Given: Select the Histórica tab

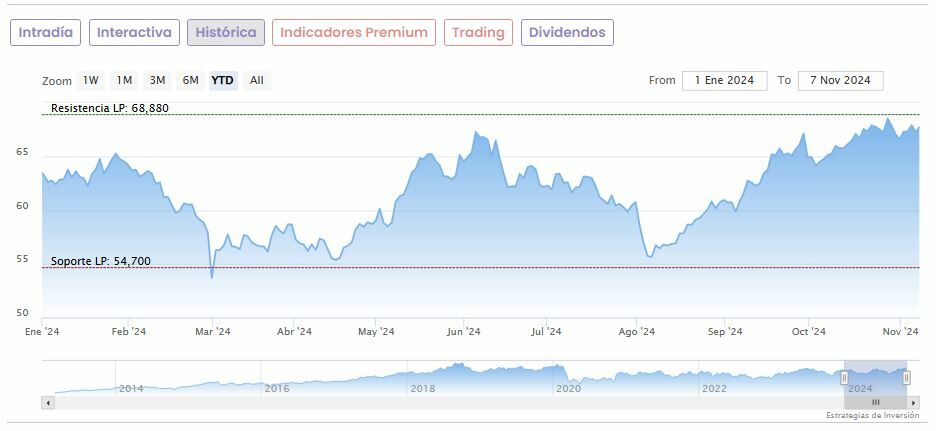Looking at the screenshot, I should pos(226,32).
